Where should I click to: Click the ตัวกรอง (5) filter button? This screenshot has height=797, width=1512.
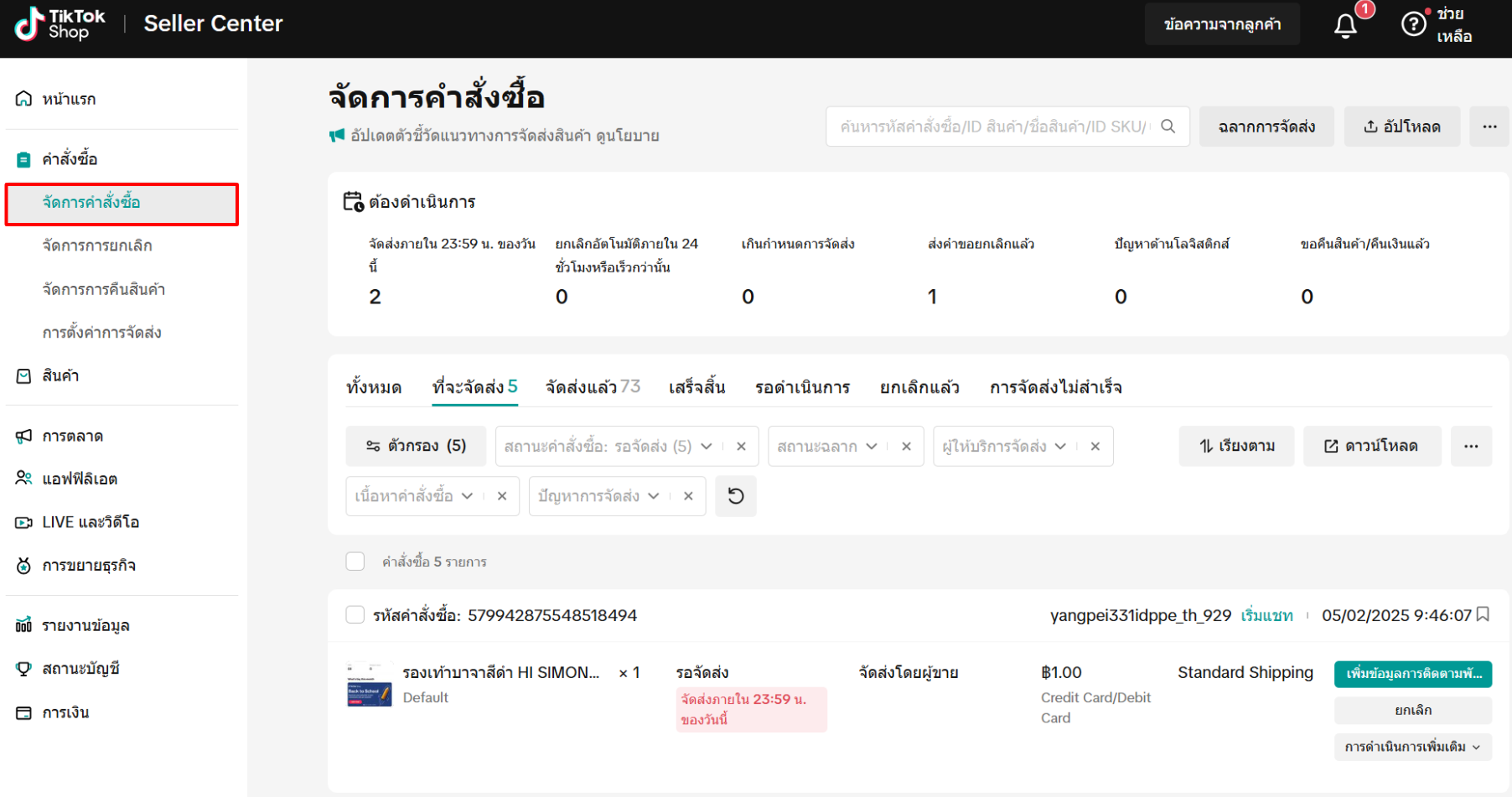(x=416, y=446)
